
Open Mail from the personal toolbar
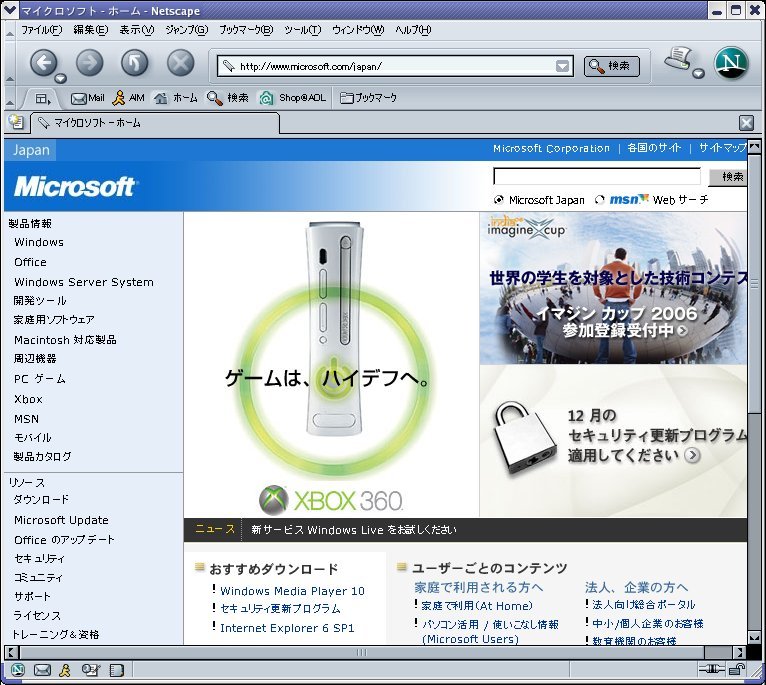click(87, 98)
